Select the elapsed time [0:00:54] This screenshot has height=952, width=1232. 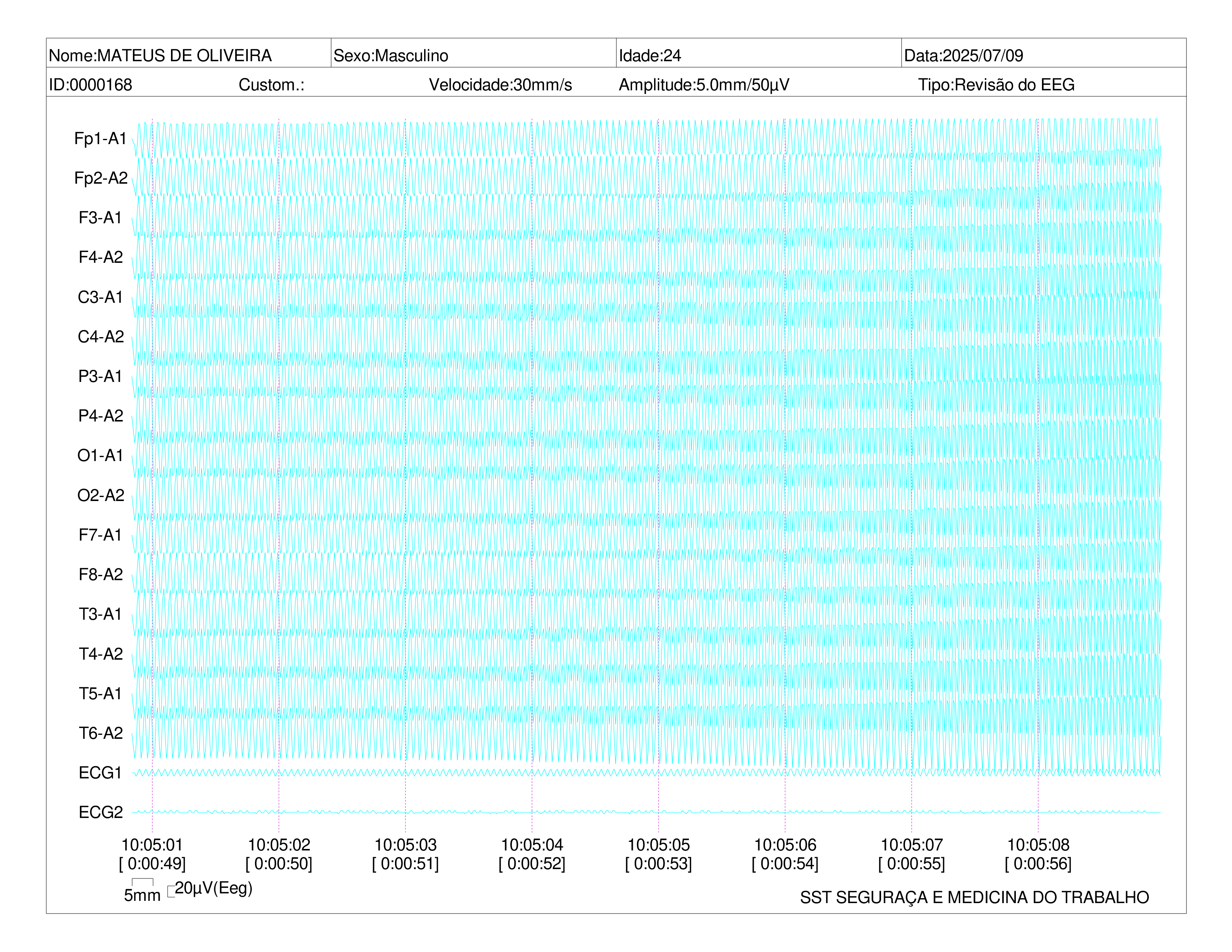pyautogui.click(x=785, y=864)
